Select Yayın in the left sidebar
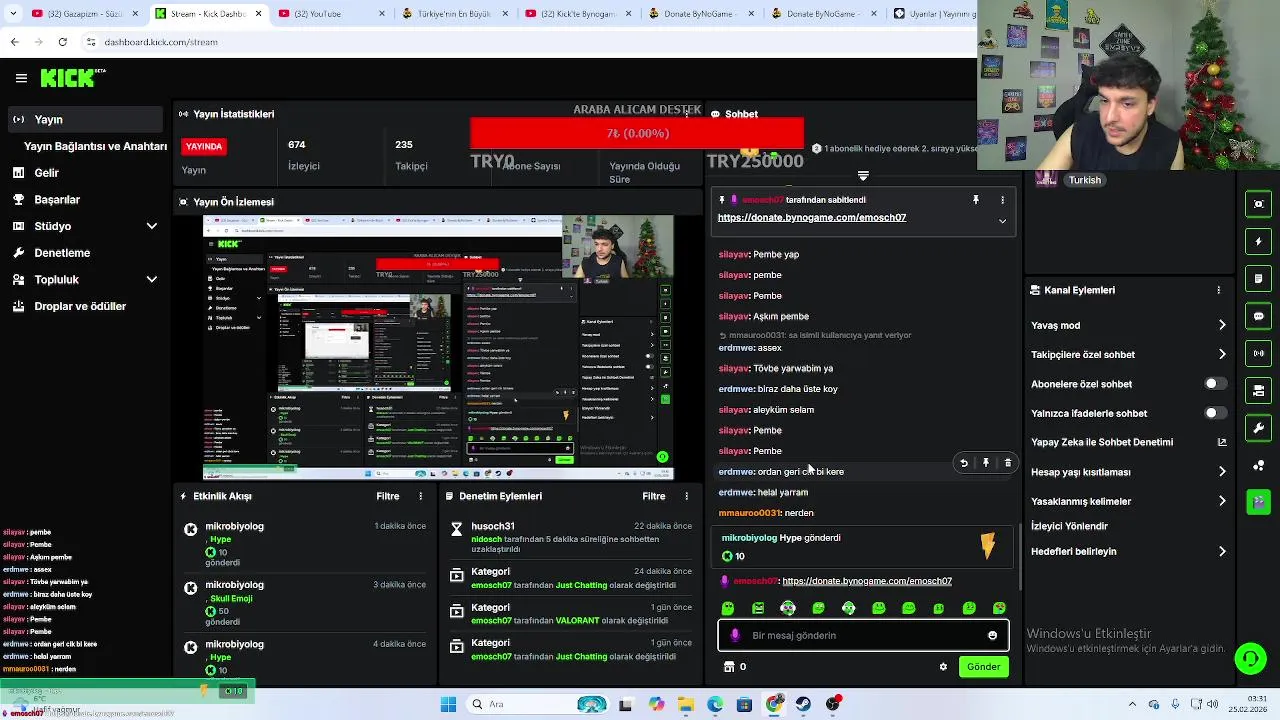The image size is (1280, 720). point(83,119)
